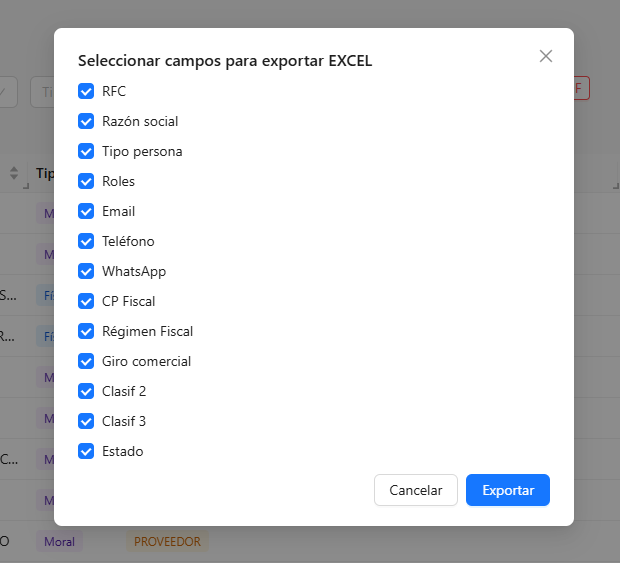Click the column sort arrows icon
Image resolution: width=620 pixels, height=563 pixels.
point(14,173)
